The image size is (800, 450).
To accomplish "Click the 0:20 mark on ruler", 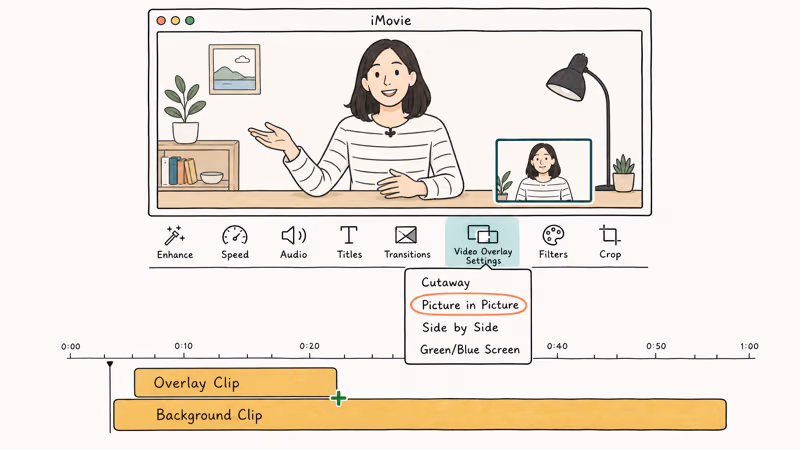I will pos(309,346).
